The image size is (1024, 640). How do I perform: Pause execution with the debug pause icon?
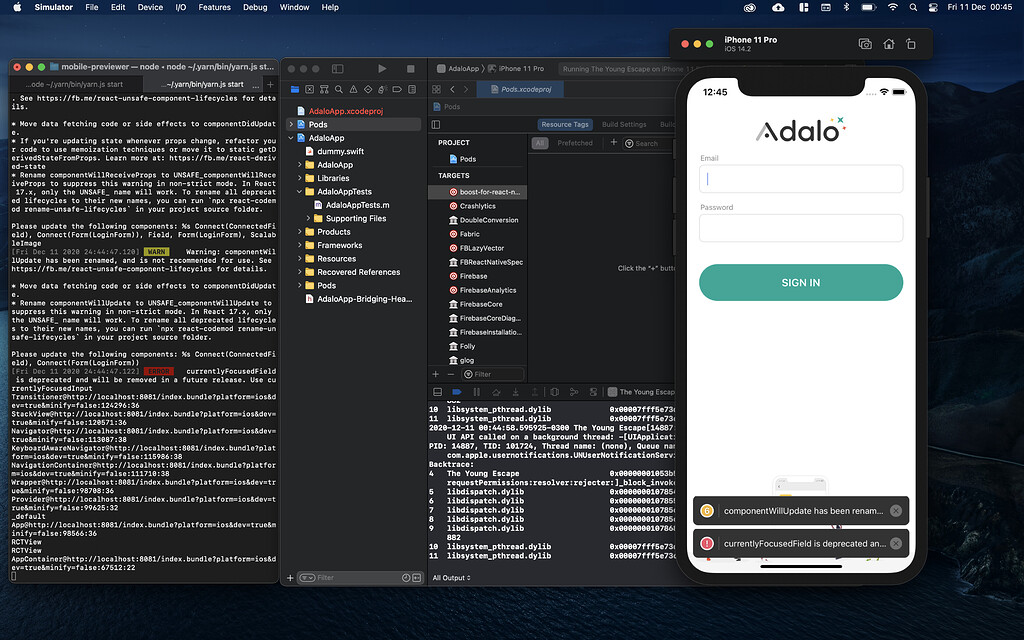tap(476, 392)
